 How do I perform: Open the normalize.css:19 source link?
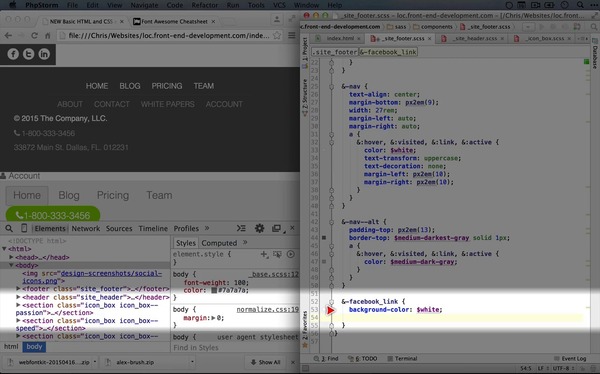[x=267, y=310]
